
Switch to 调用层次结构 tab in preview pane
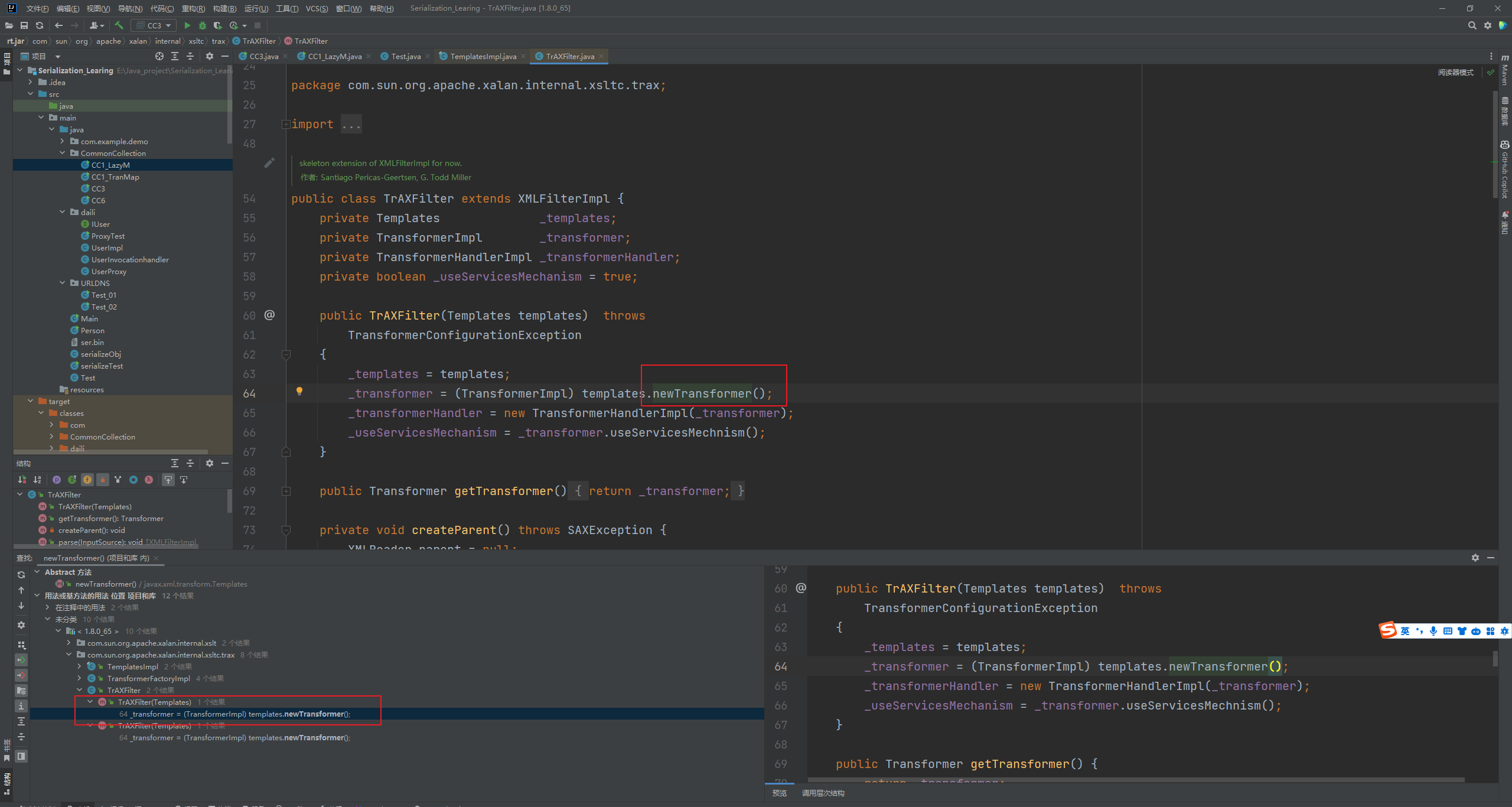823,793
